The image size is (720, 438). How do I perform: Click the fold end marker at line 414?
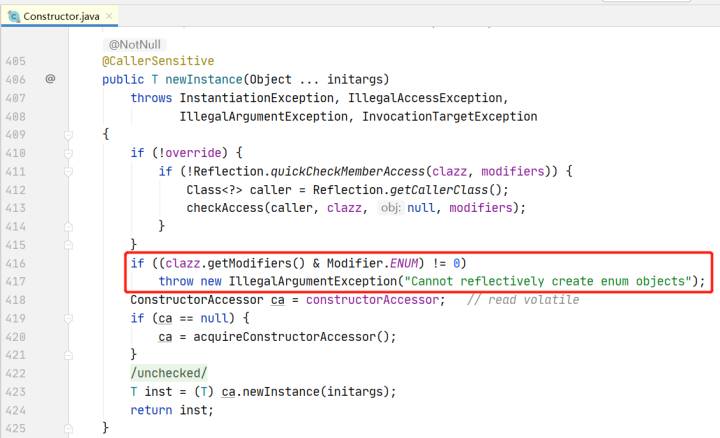coord(68,226)
